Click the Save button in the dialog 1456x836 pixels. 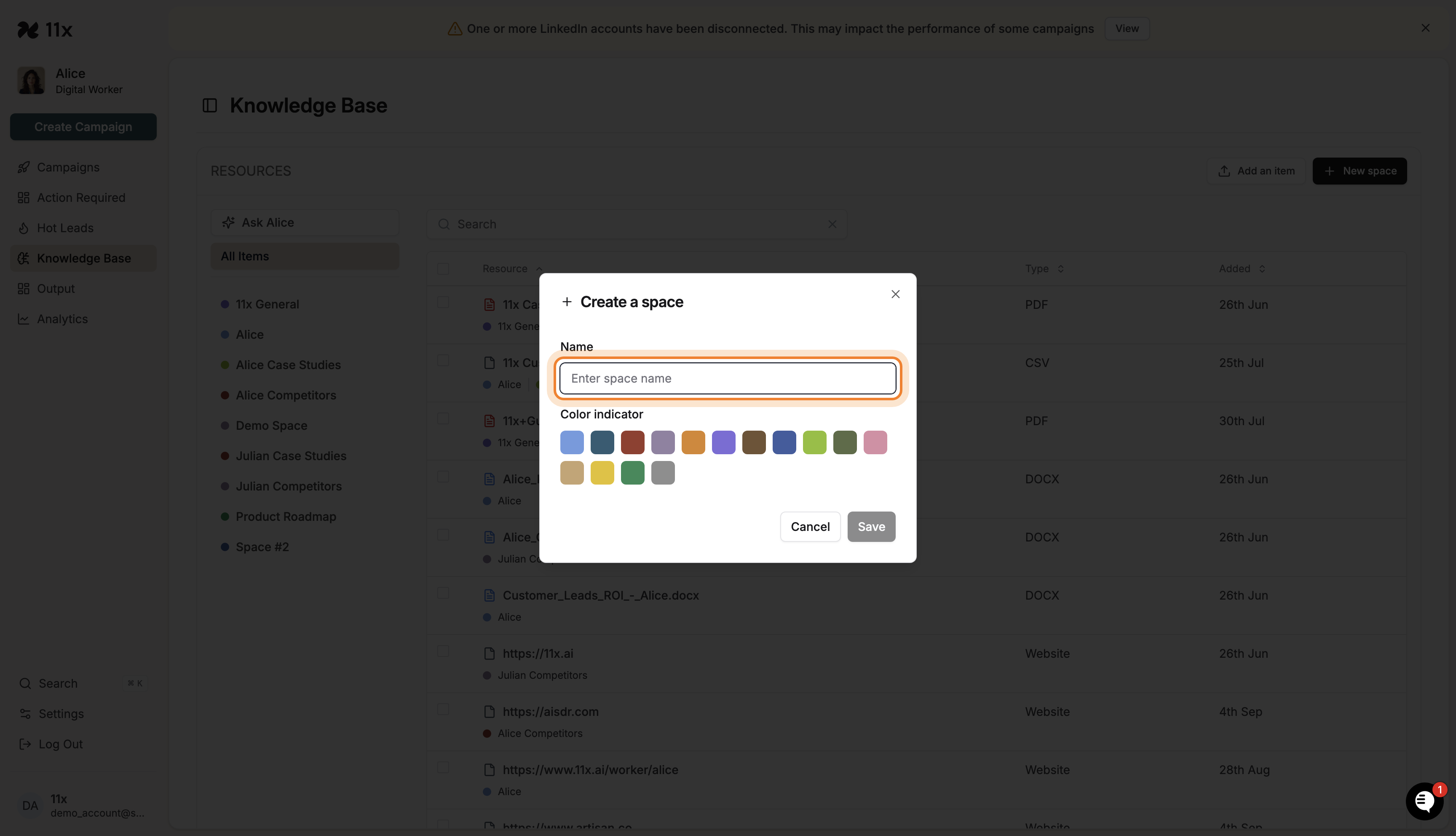pyautogui.click(x=871, y=527)
